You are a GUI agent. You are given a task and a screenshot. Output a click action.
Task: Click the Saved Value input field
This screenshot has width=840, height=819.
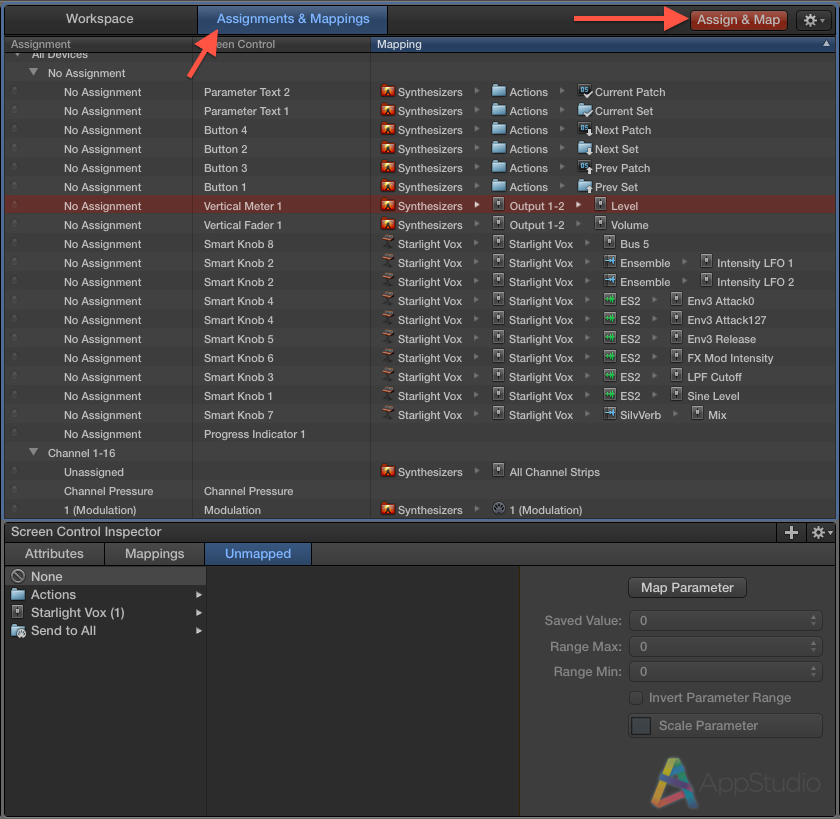coord(725,621)
